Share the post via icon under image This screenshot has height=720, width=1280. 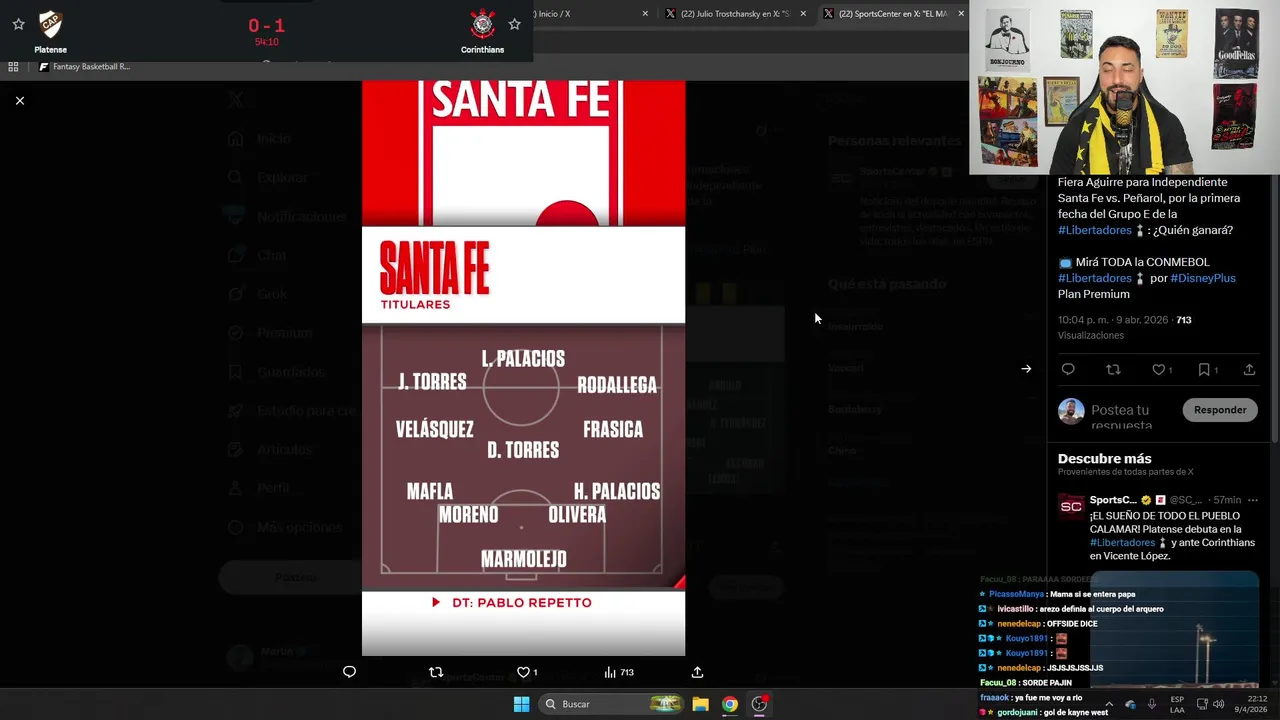[x=697, y=672]
